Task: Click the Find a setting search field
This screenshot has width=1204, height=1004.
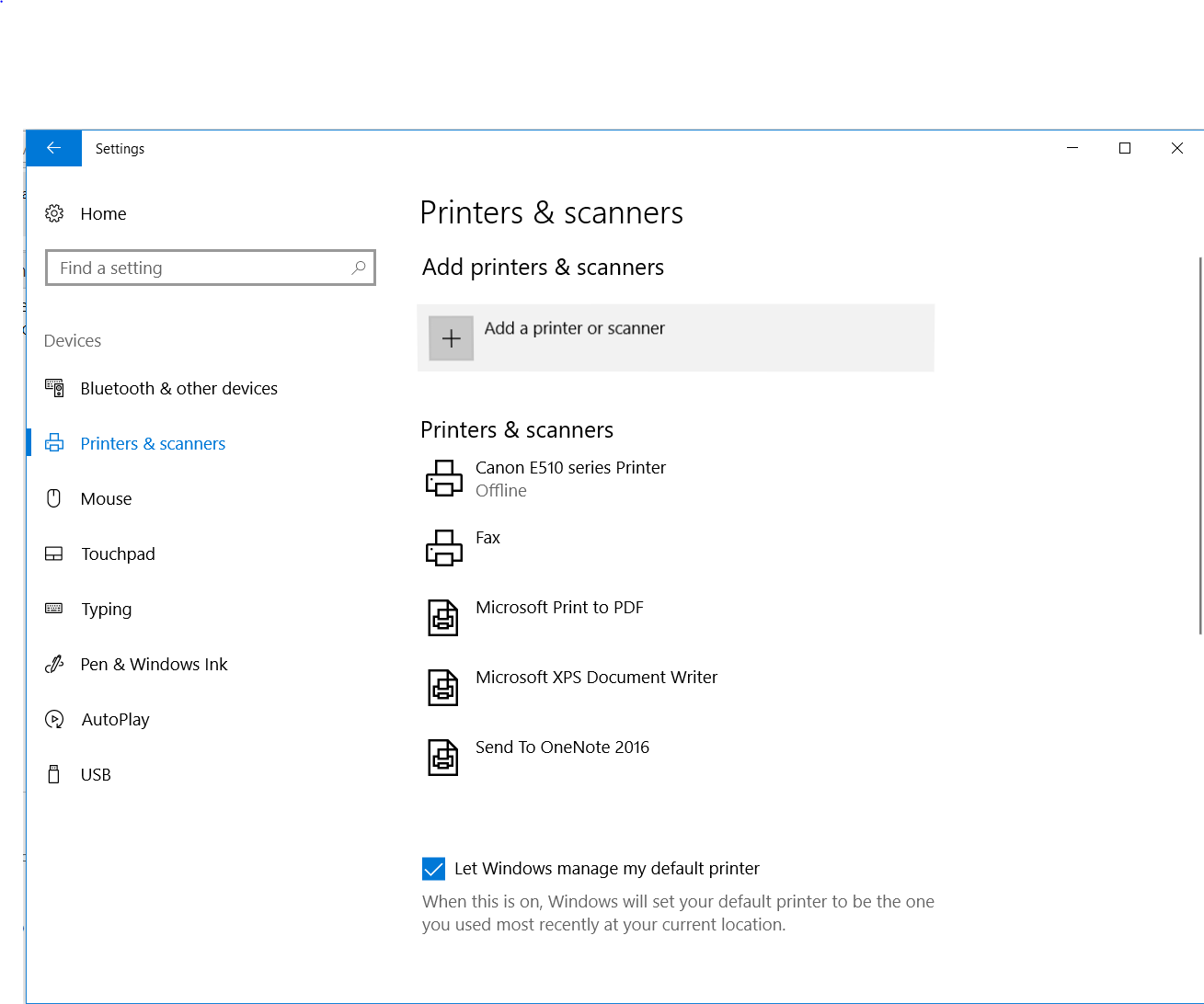Action: point(211,268)
